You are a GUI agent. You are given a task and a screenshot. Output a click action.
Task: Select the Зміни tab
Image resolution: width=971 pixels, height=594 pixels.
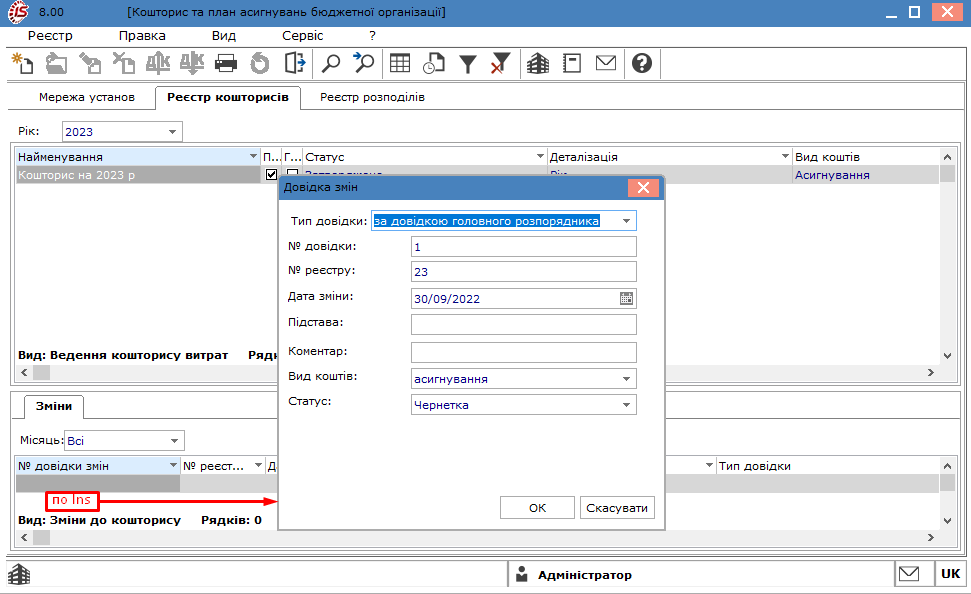(54, 406)
